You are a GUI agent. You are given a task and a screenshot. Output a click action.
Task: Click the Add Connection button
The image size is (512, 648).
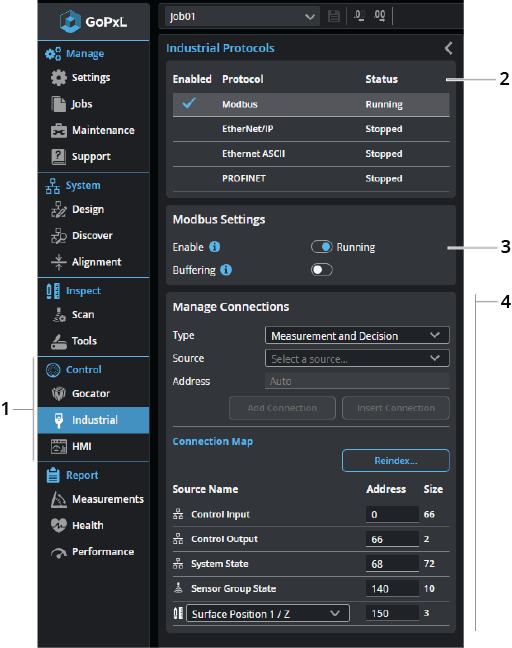coord(282,408)
